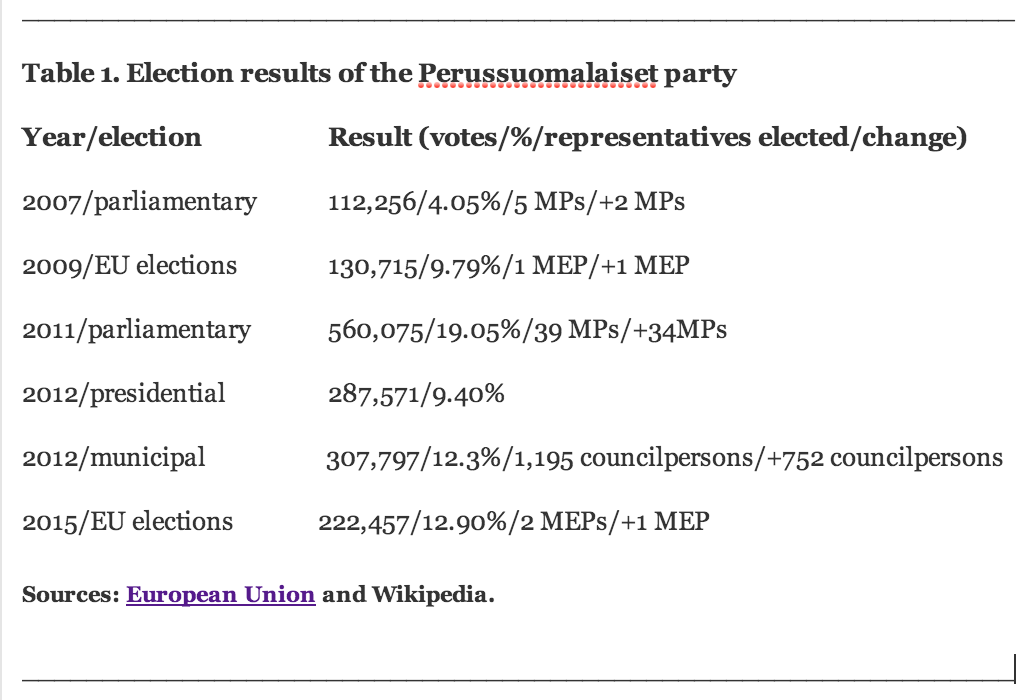Click the 130,715/9.79% result text
1032x700 pixels.
tap(509, 265)
